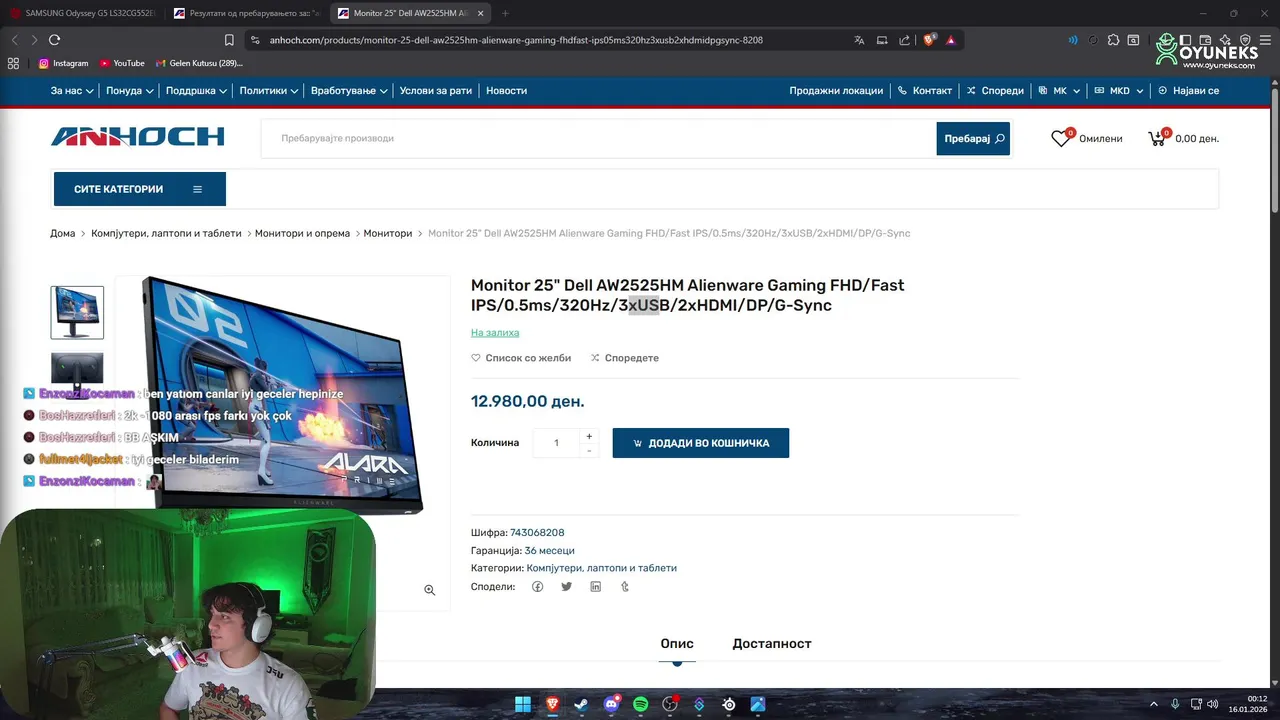Expand the Политики menu
The width and height of the screenshot is (1280, 720).
pyautogui.click(x=269, y=90)
